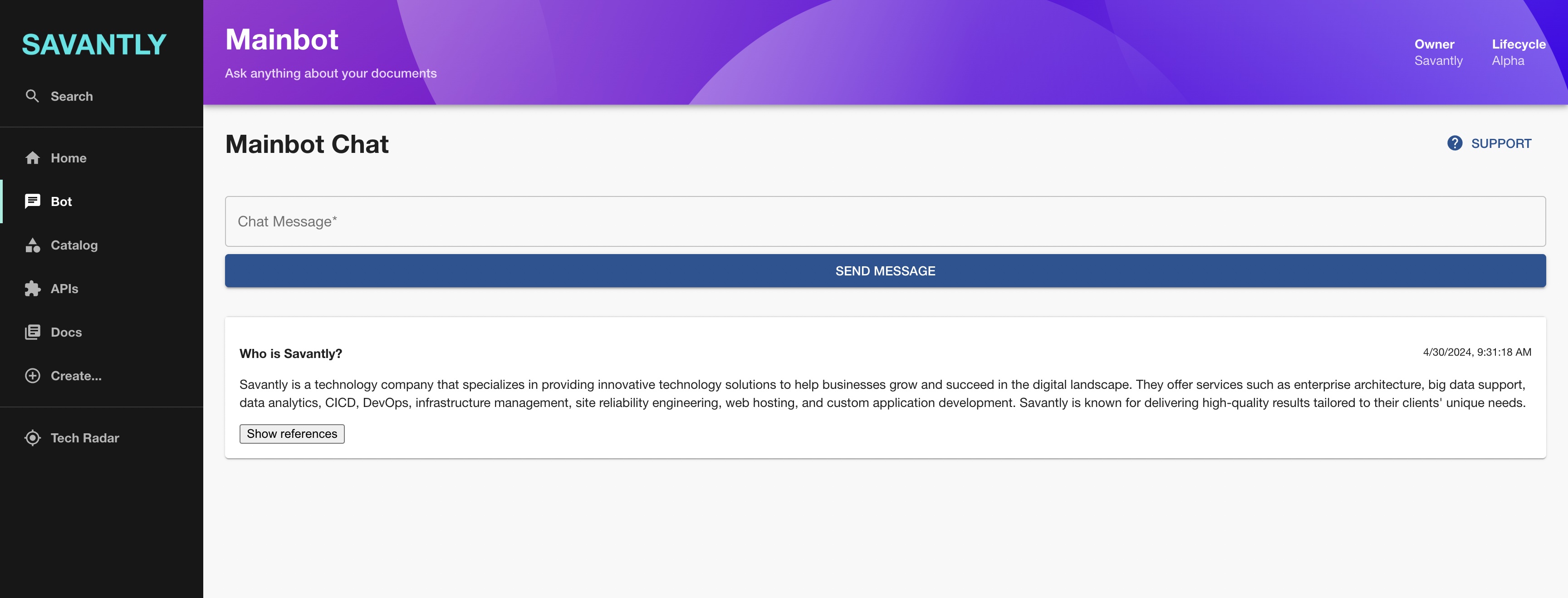Click the Create... icon in sidebar
The width and height of the screenshot is (1568, 598).
coord(31,376)
